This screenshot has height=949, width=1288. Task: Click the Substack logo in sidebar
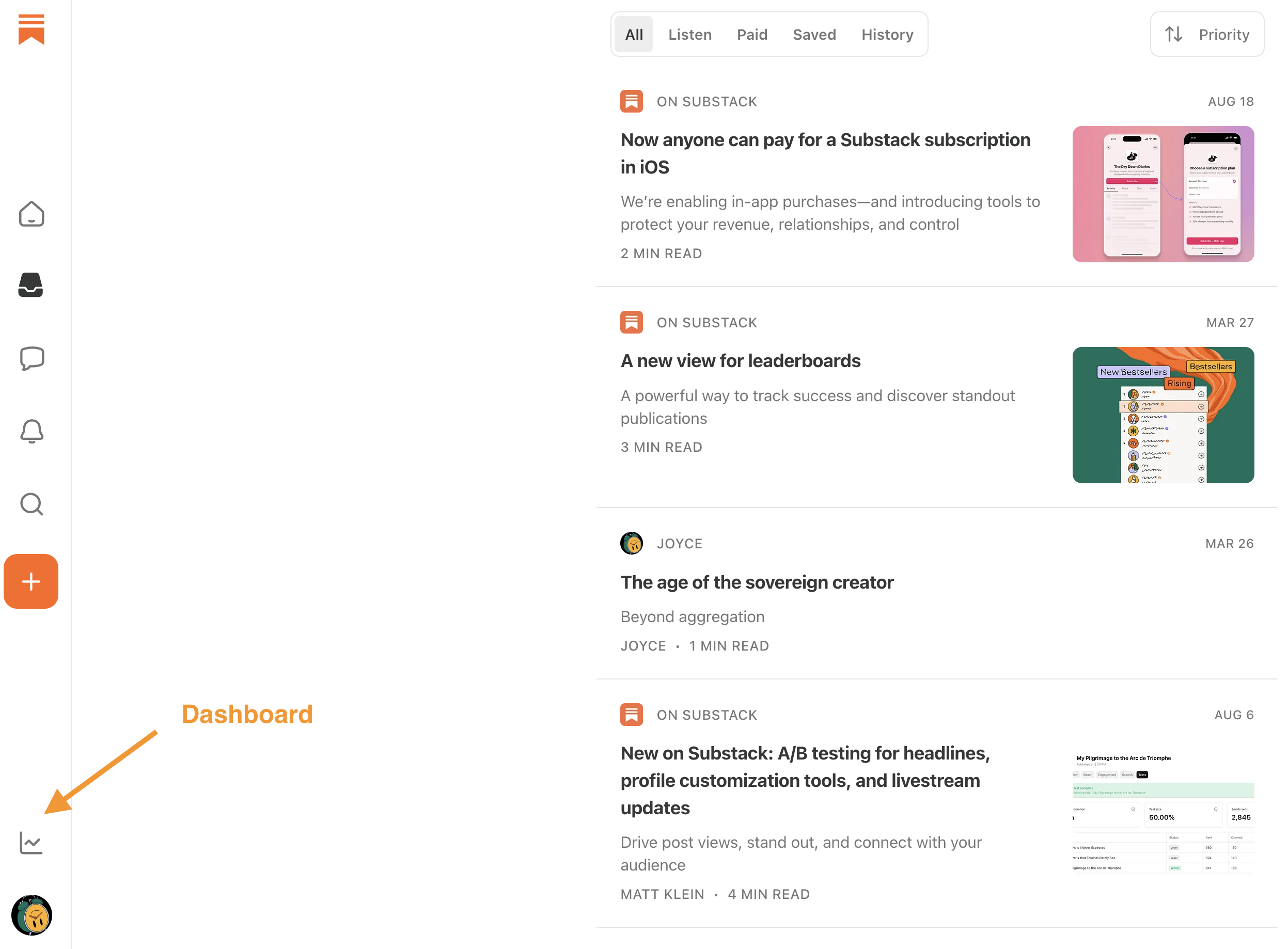point(31,29)
